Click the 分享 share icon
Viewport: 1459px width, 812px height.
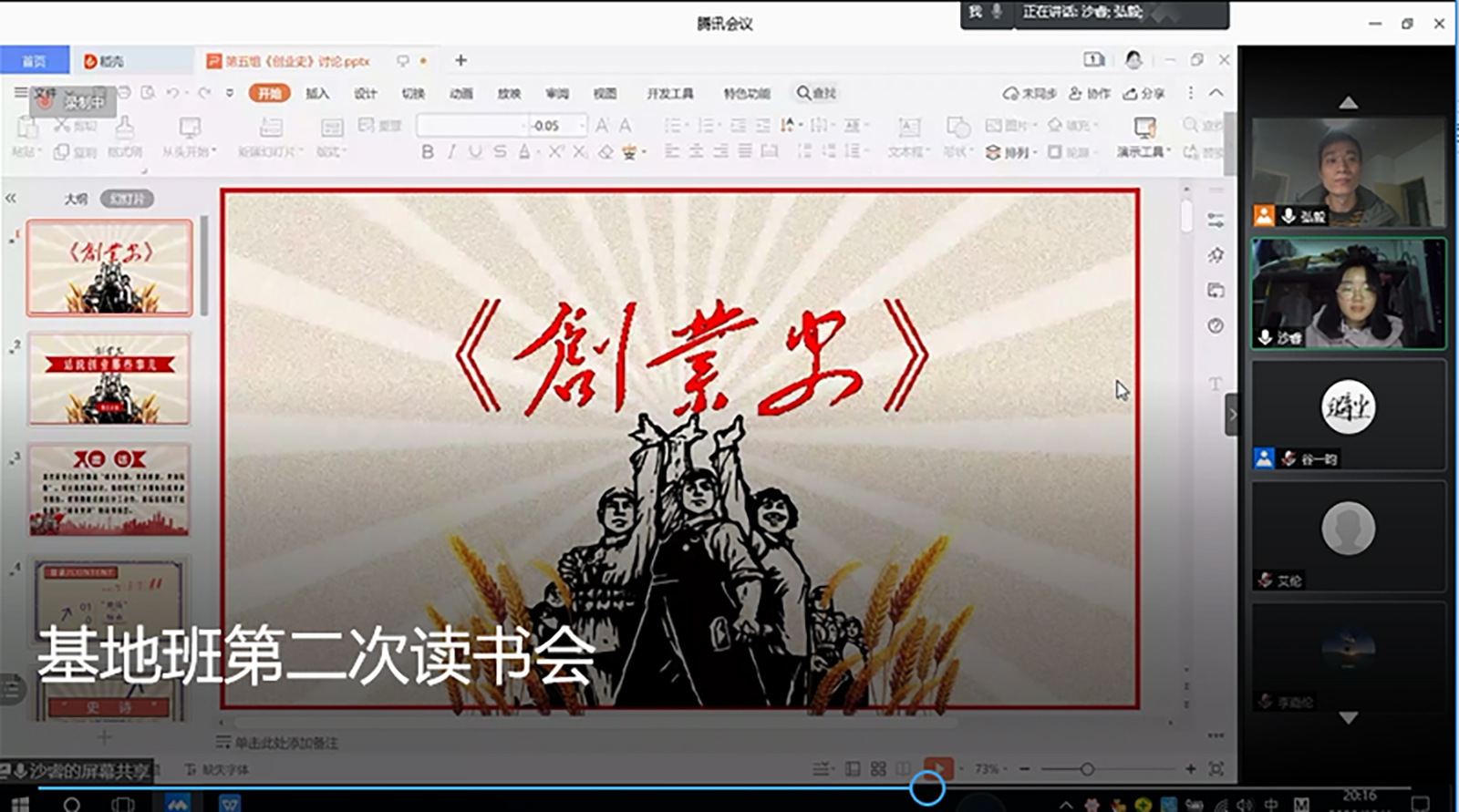1143,93
